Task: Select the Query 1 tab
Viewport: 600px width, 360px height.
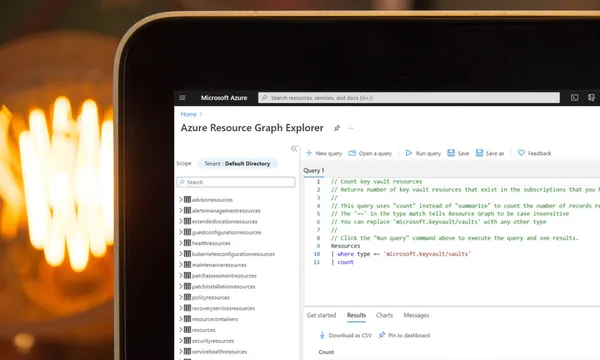Action: (314, 171)
